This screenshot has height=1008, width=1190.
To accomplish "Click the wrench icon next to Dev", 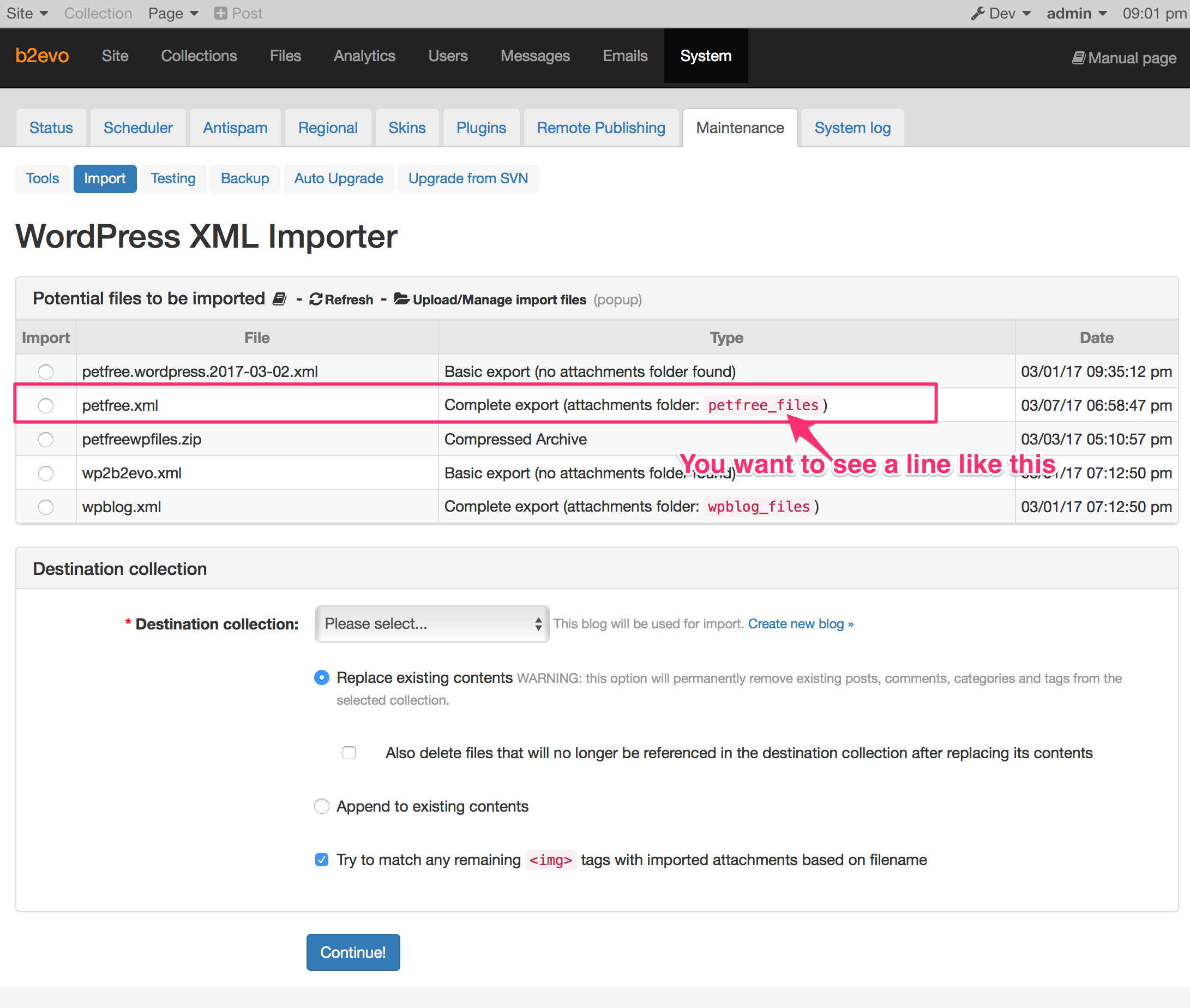I will pos(977,13).
